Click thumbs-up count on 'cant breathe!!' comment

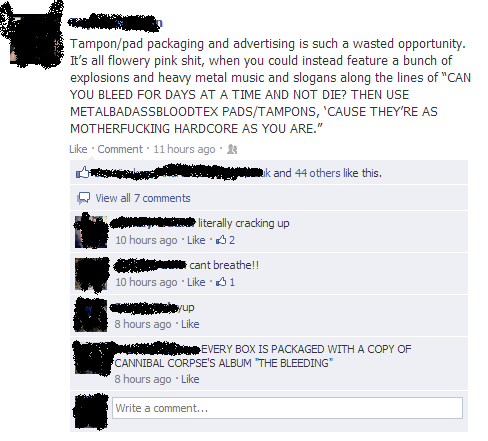226,282
